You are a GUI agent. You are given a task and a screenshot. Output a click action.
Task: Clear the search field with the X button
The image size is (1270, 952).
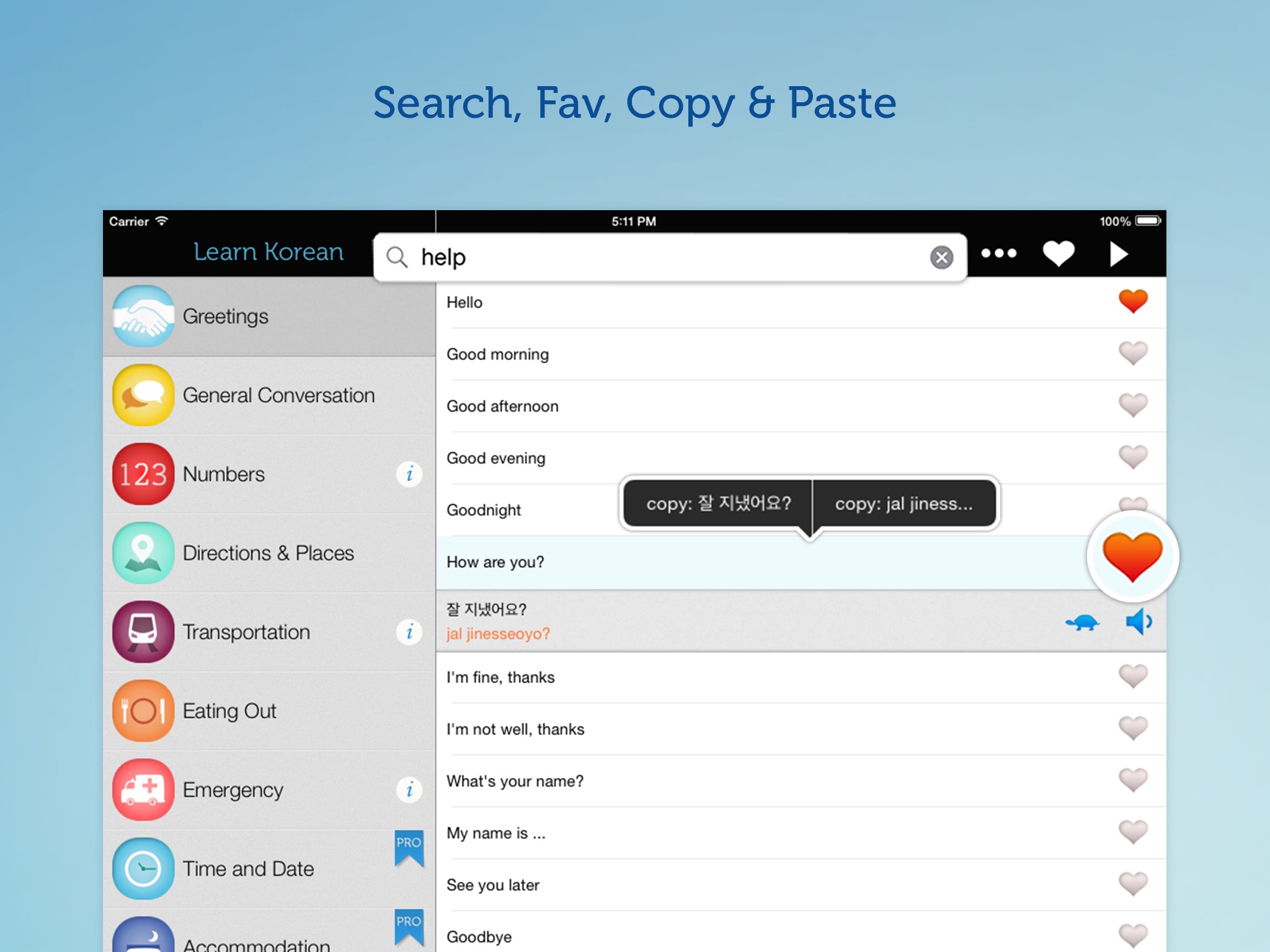941,257
